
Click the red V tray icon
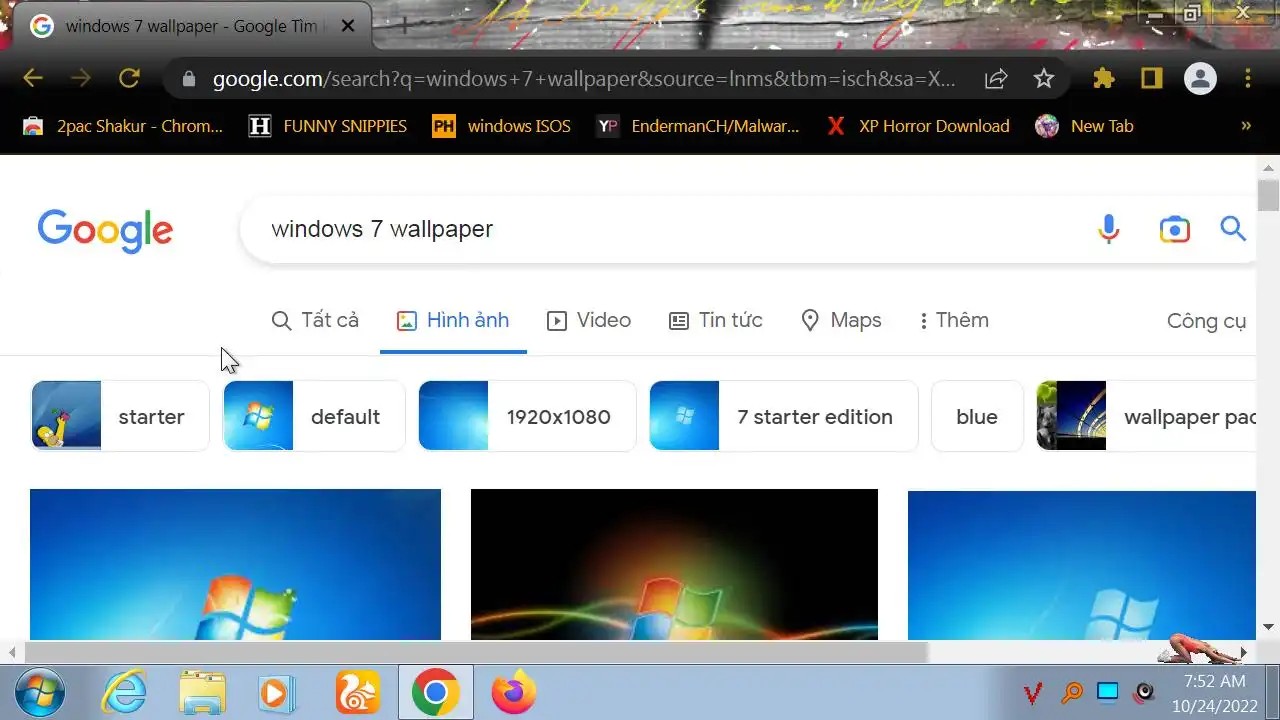[1034, 692]
